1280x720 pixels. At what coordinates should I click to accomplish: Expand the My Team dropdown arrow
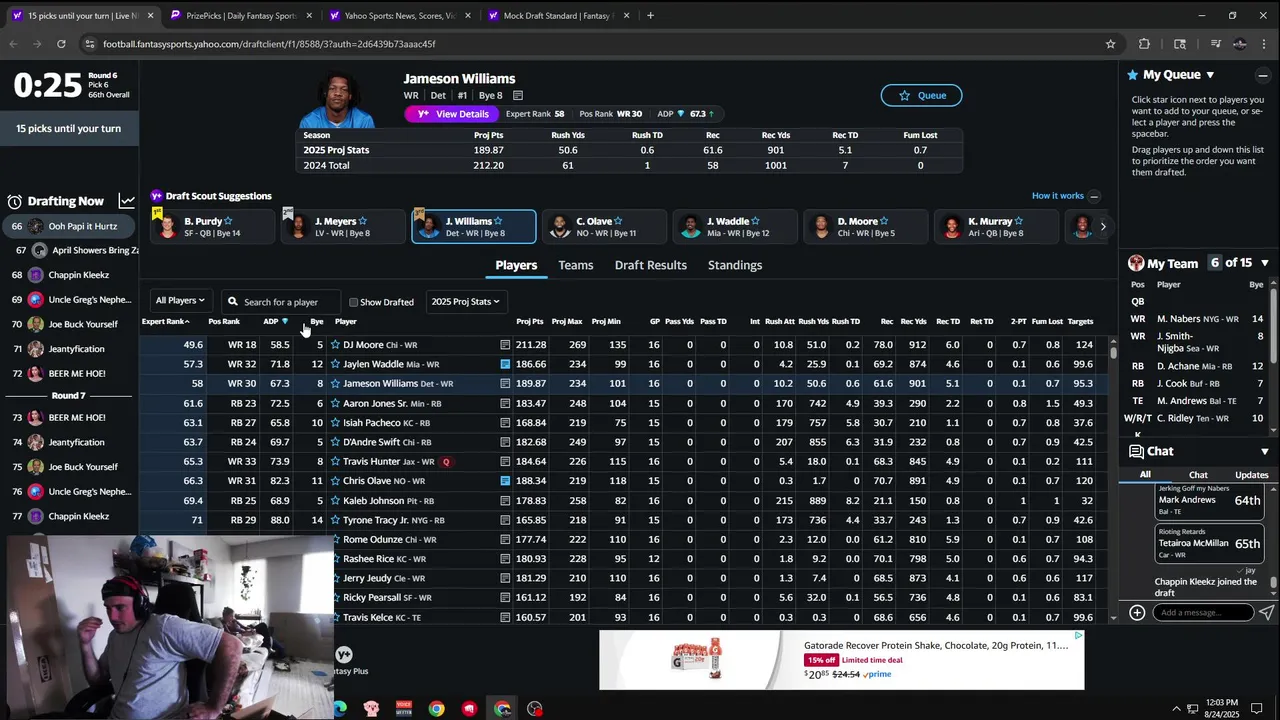point(1264,263)
